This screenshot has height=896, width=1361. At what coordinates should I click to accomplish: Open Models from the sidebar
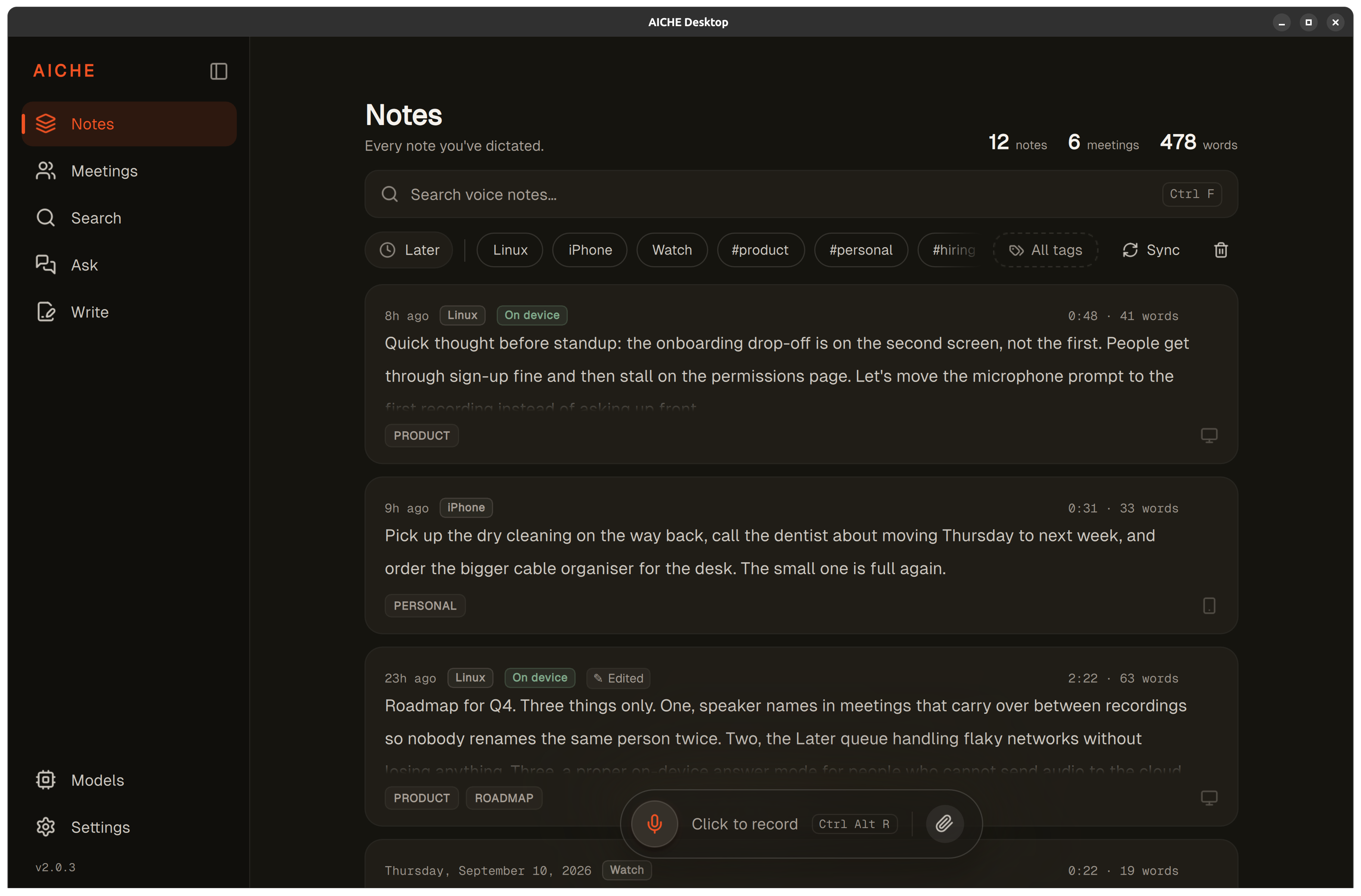tap(129, 780)
